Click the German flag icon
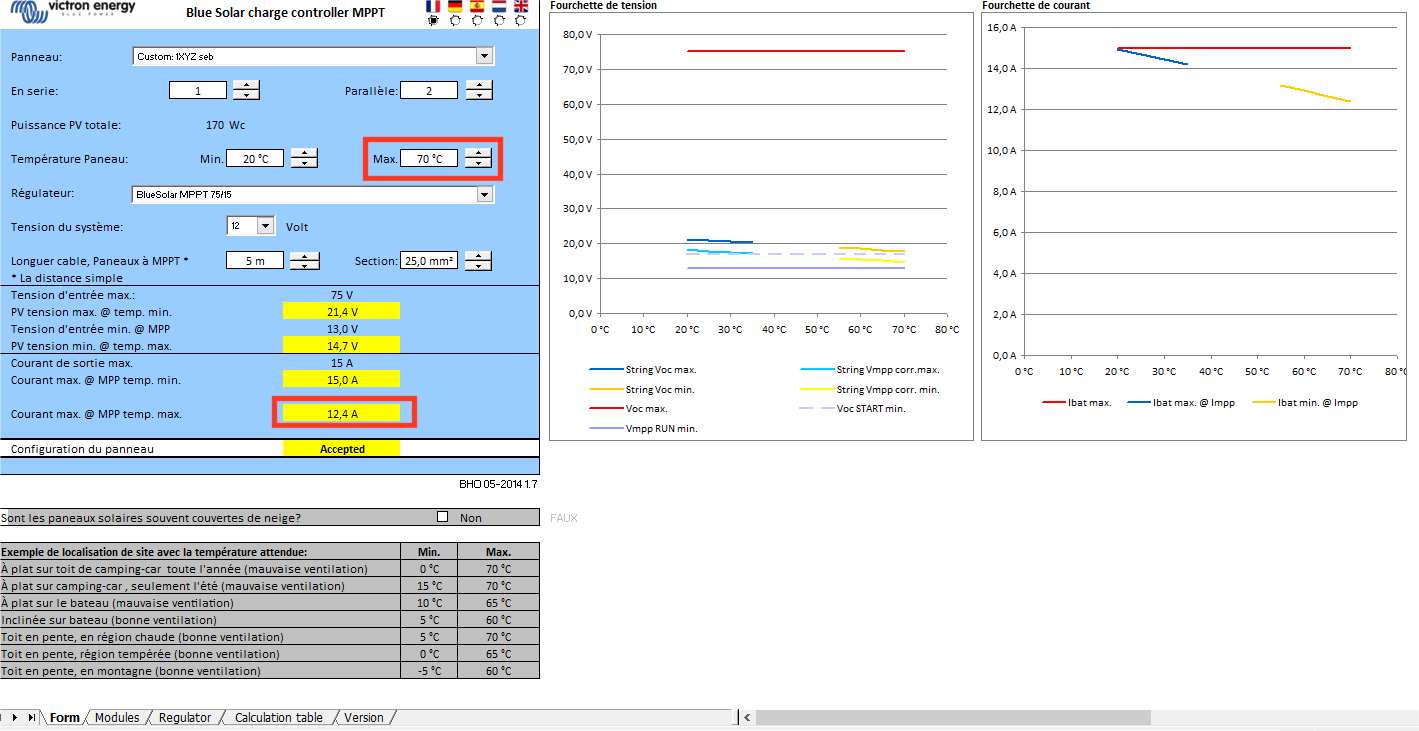 (x=455, y=6)
